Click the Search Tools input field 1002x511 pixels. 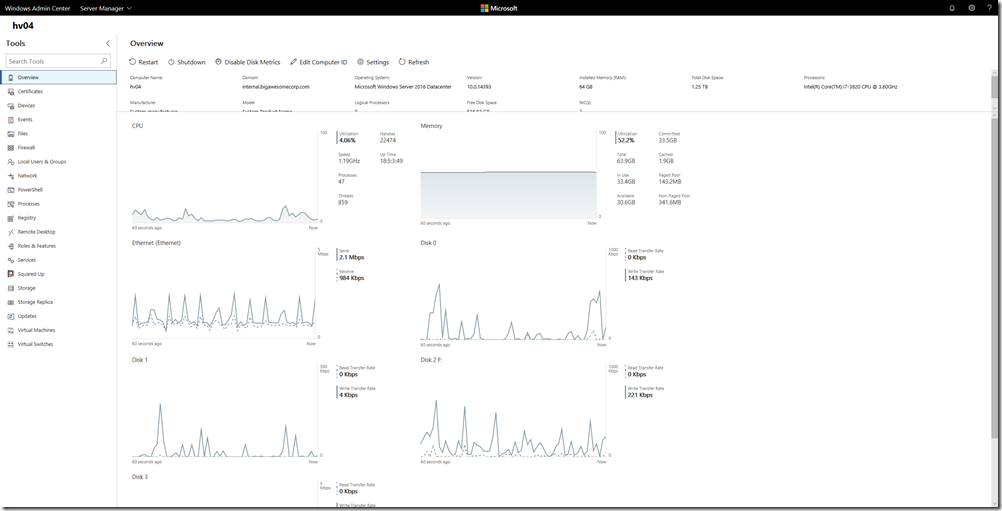pos(58,61)
